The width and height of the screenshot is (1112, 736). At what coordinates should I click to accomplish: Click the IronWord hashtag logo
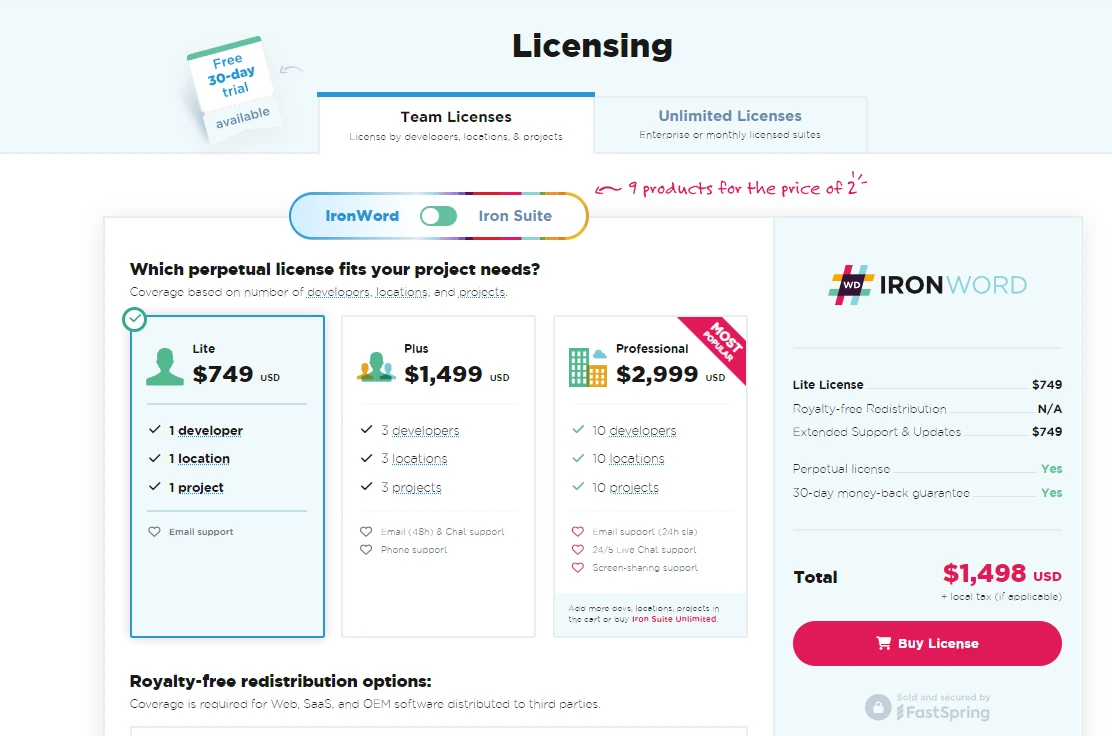tap(851, 284)
